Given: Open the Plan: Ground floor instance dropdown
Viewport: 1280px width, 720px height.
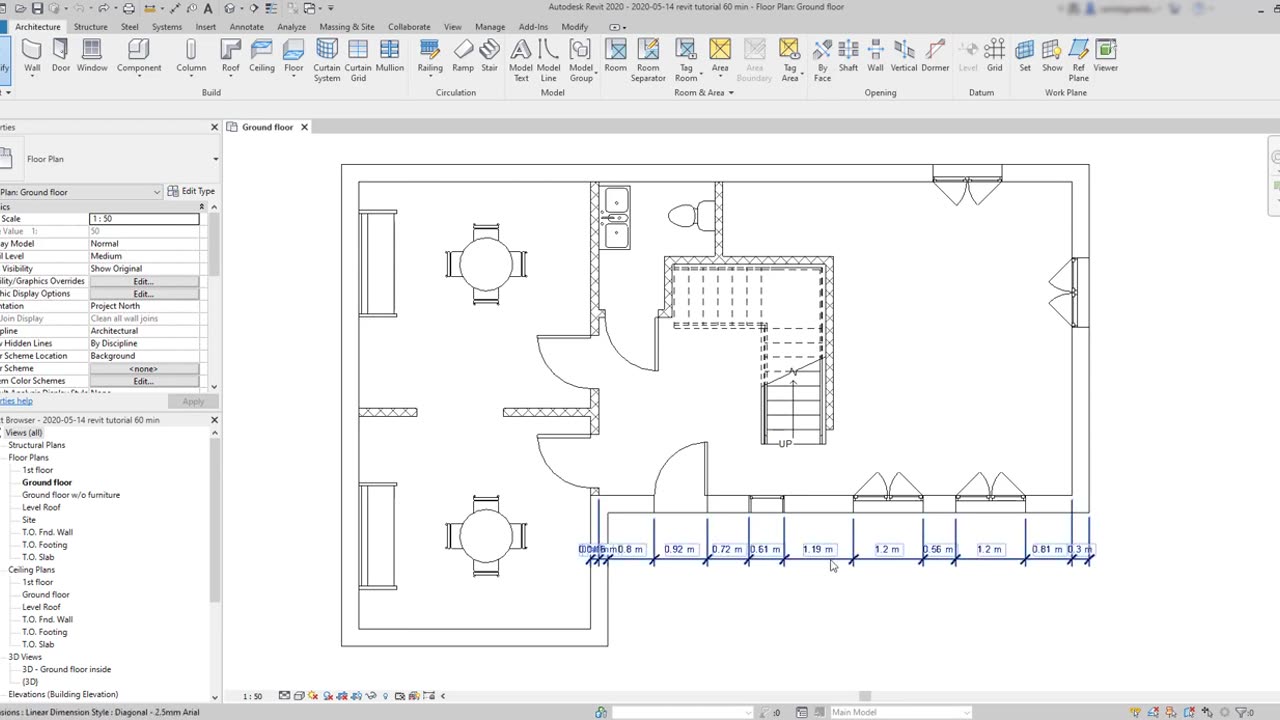Looking at the screenshot, I should [157, 192].
